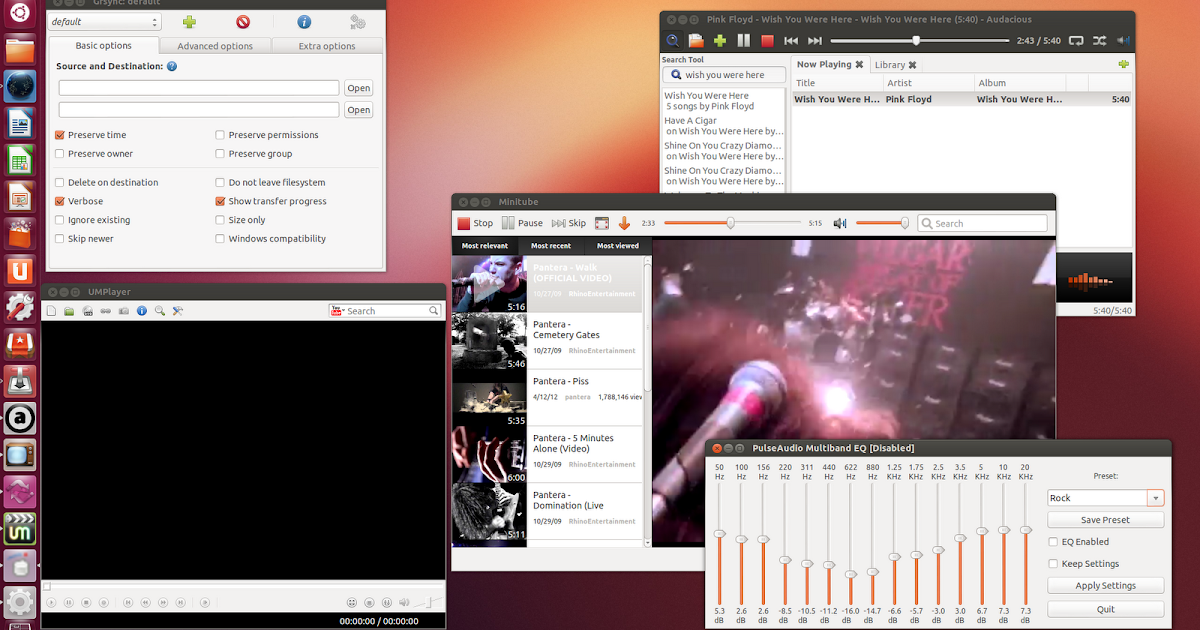Click the green plus to add songs
The height and width of the screenshot is (630, 1200).
(720, 40)
